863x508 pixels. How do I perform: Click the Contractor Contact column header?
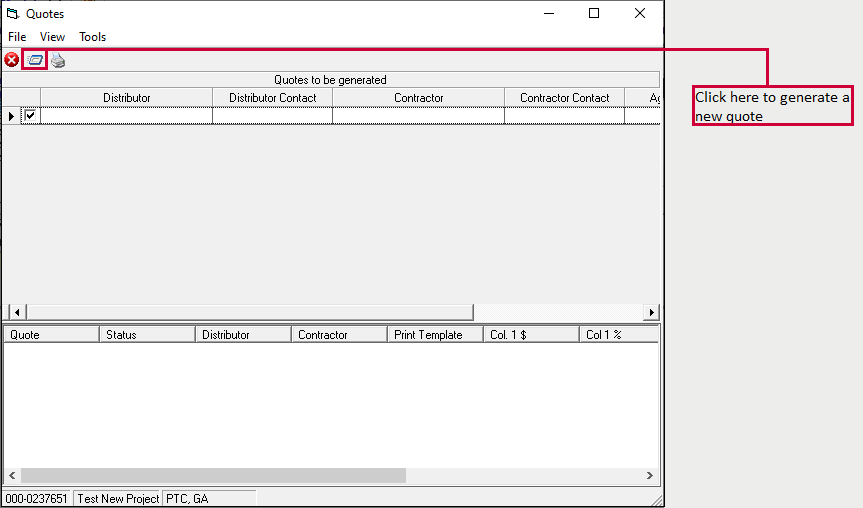564,98
